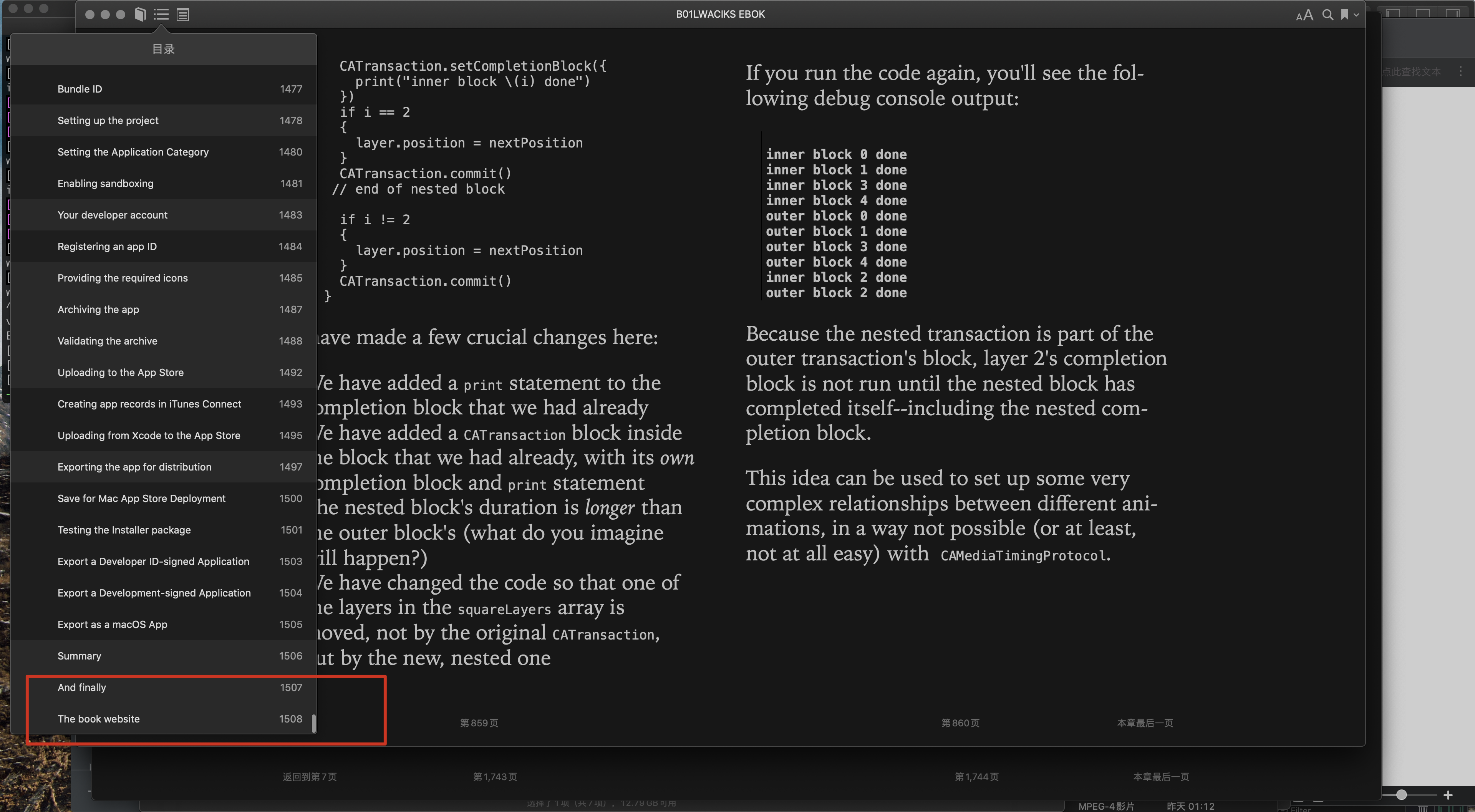Image resolution: width=1475 pixels, height=812 pixels.
Task: Select Testing the Installer package entry
Action: (x=124, y=530)
